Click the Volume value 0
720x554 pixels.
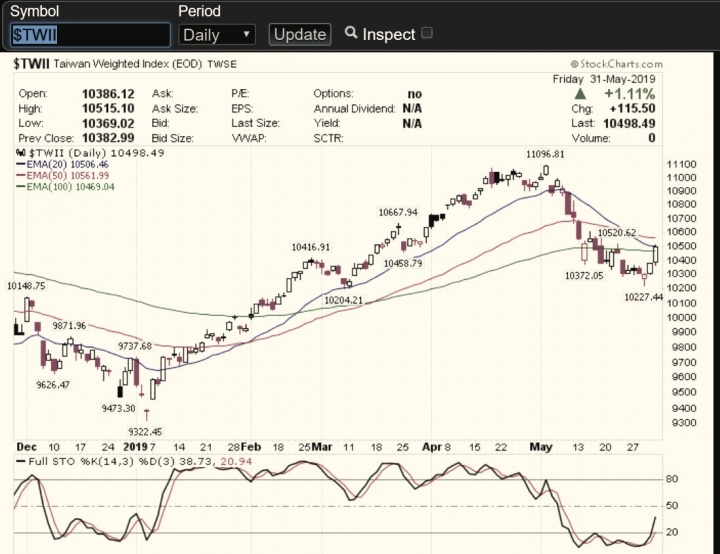click(x=652, y=138)
